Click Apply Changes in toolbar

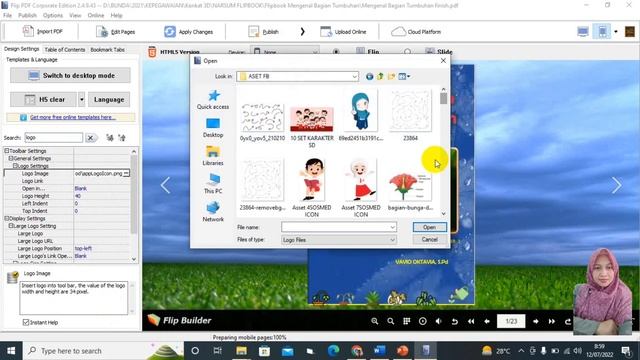click(x=188, y=31)
